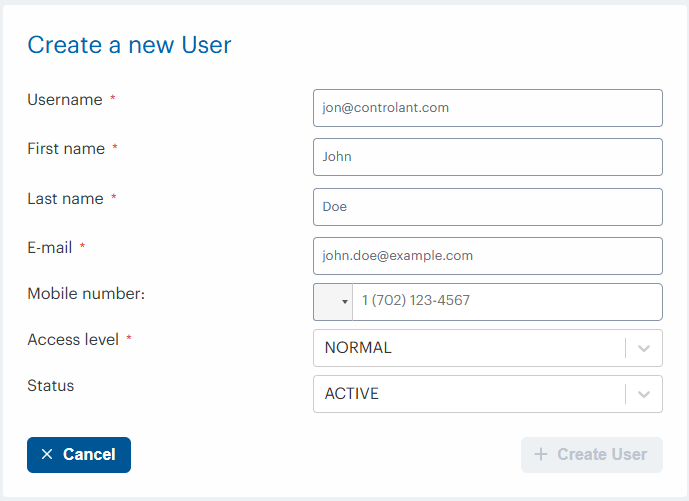Click the E-mail field label
Viewport: 689px width, 501px height.
click(x=49, y=247)
